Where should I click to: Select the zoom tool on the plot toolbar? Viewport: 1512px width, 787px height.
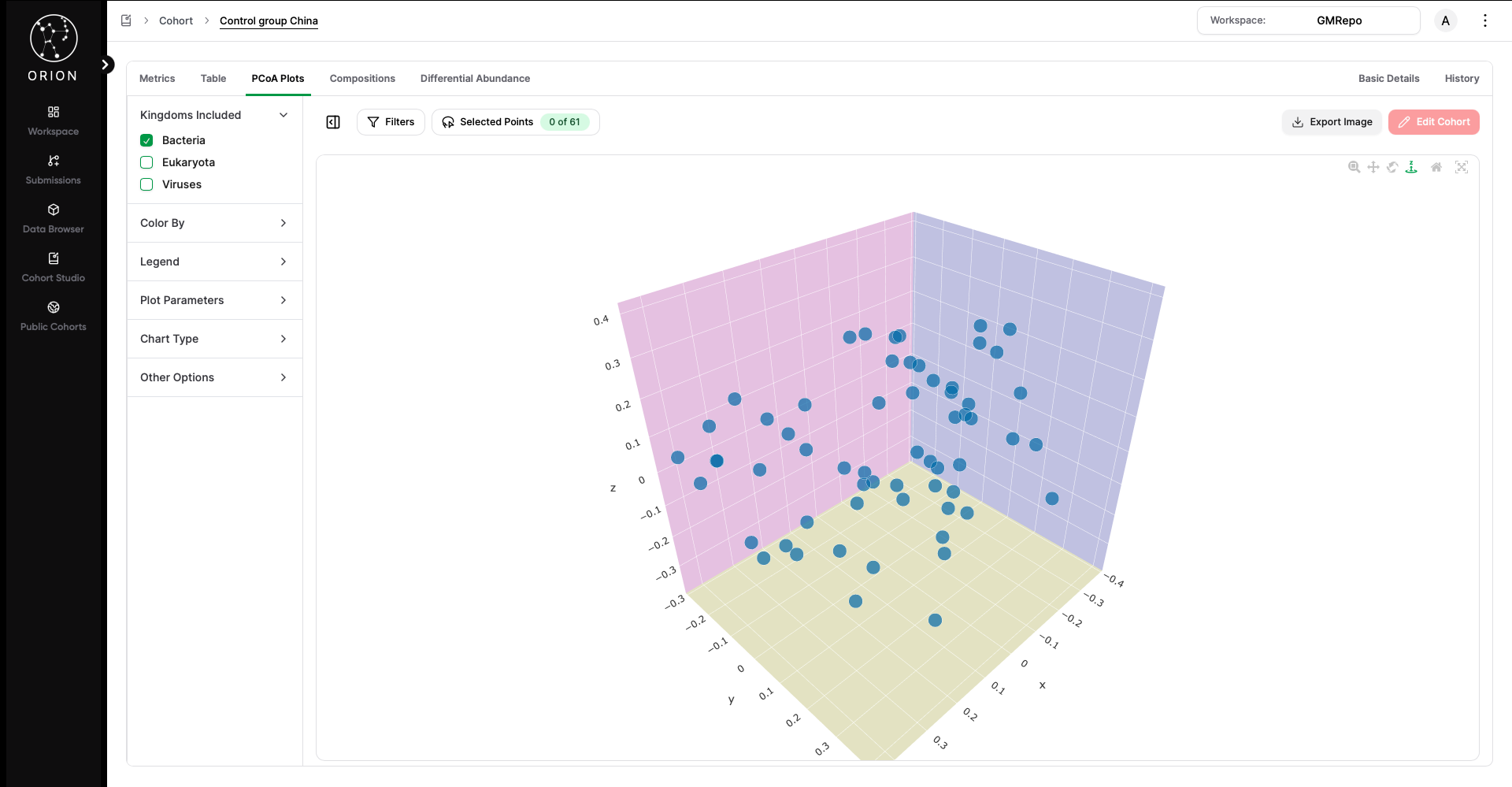pyautogui.click(x=1354, y=167)
